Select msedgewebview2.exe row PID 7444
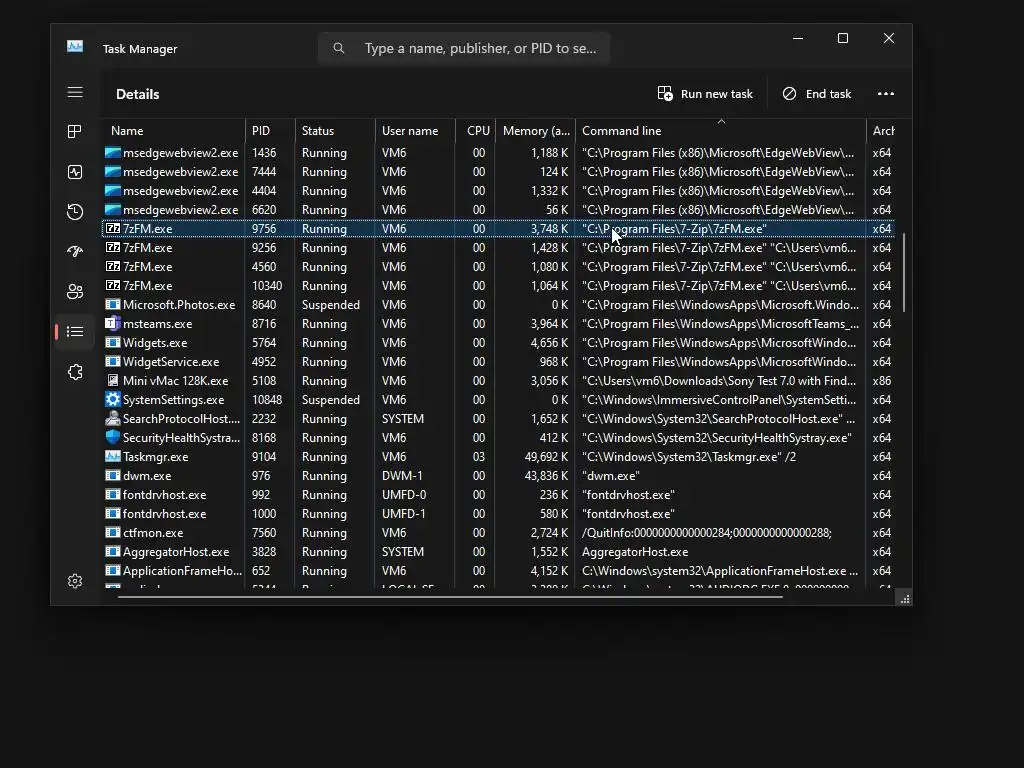Screen dimensions: 1024x768 pos(498,172)
